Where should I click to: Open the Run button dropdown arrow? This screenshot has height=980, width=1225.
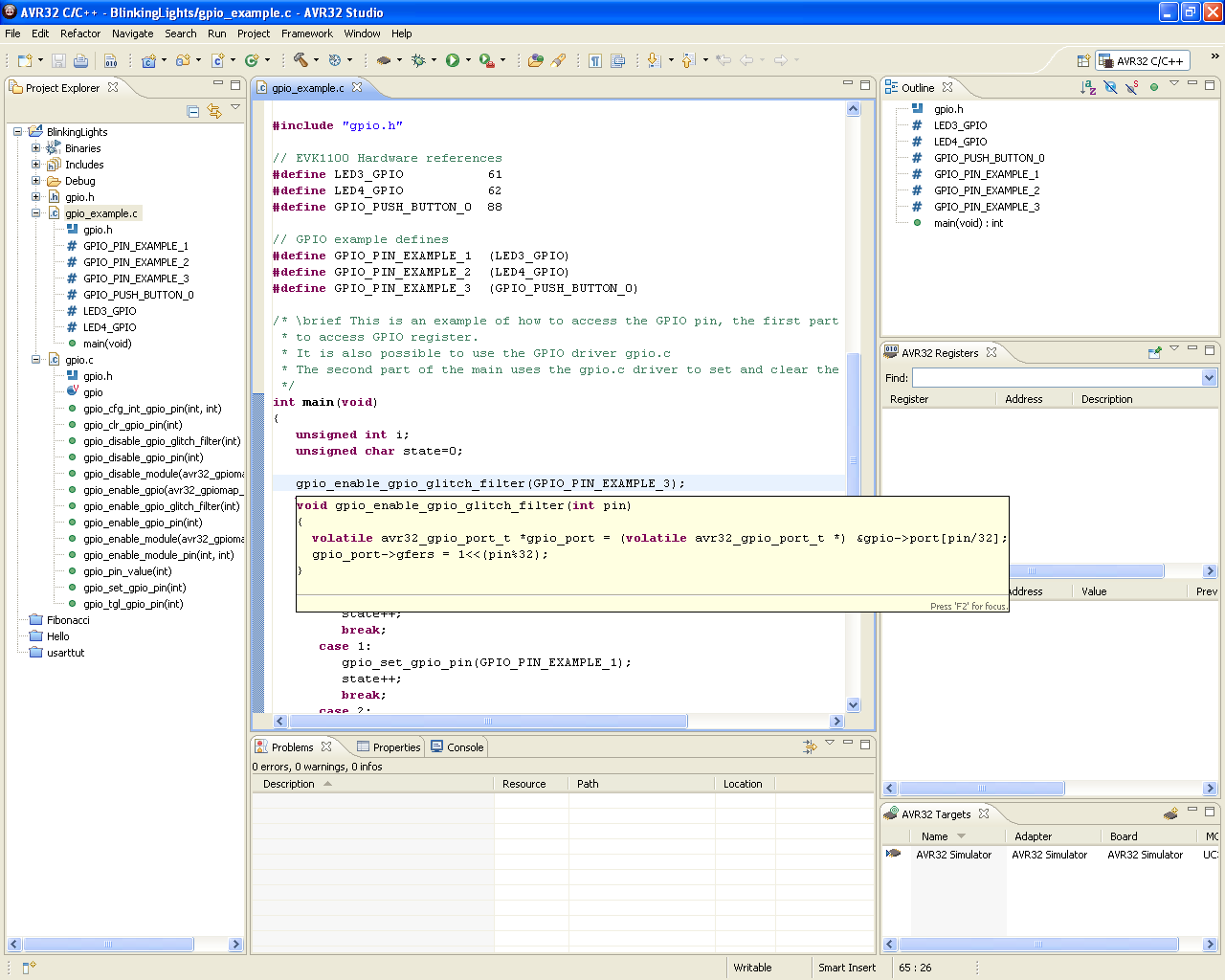coord(468,60)
